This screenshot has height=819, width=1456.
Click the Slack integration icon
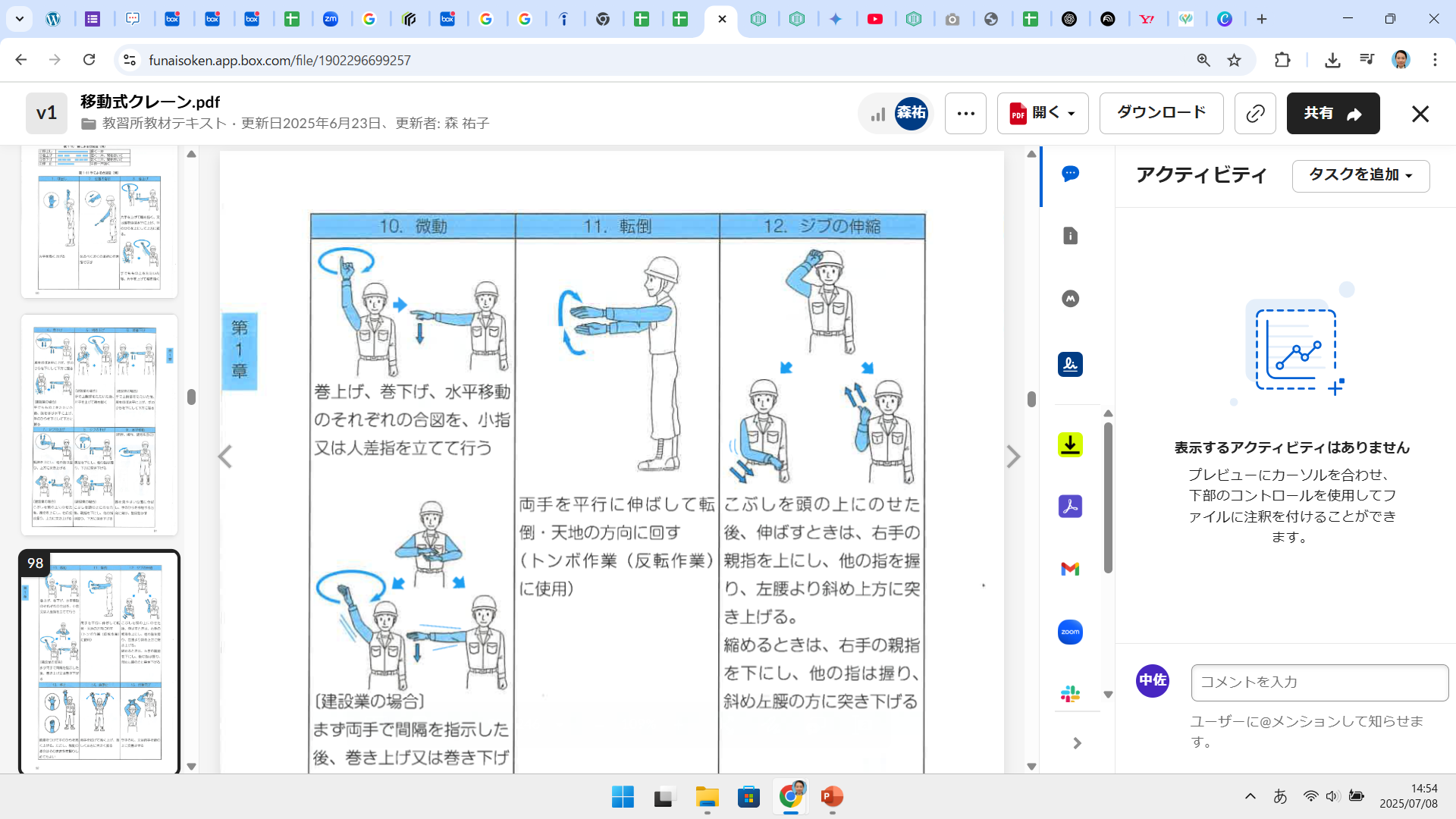[x=1070, y=693]
